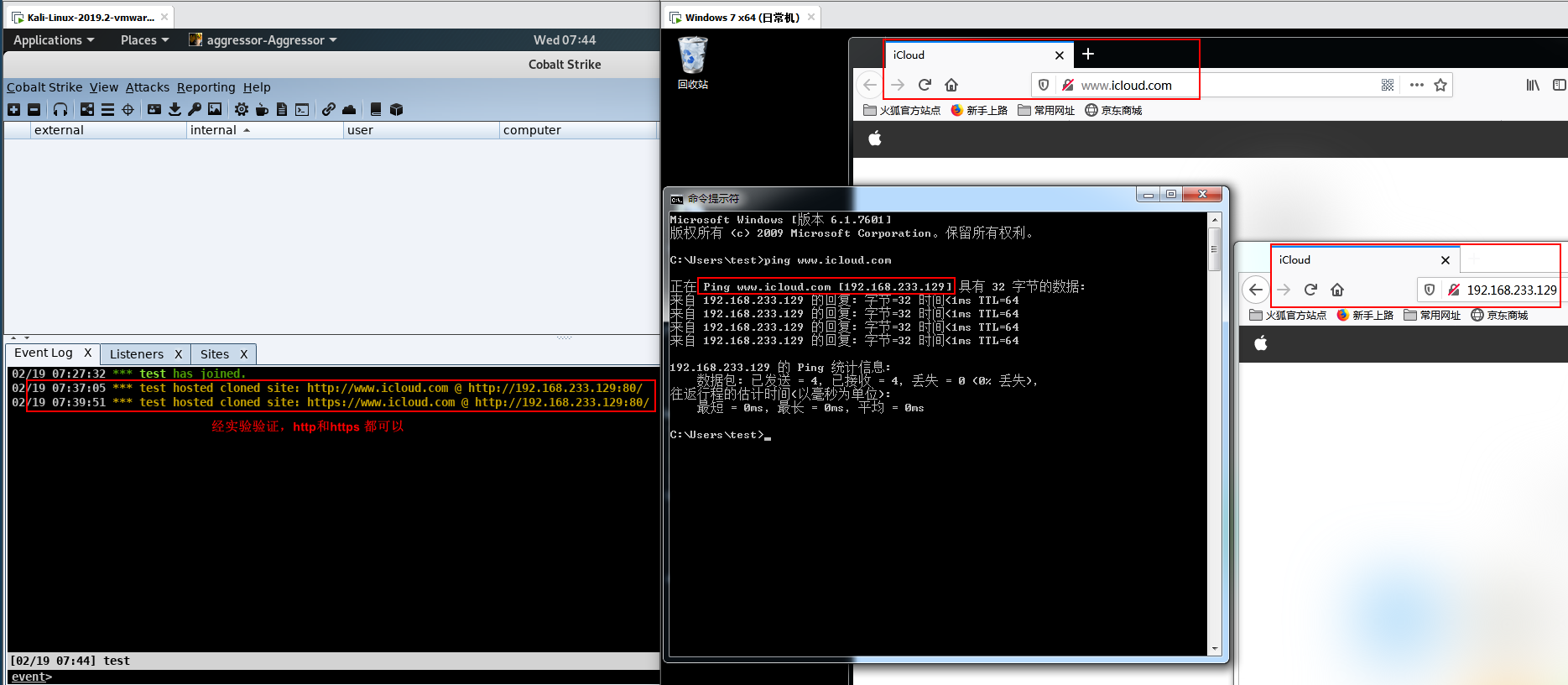Open Downloaded files via the download arrow icon
This screenshot has width=1568, height=685.
click(x=175, y=109)
